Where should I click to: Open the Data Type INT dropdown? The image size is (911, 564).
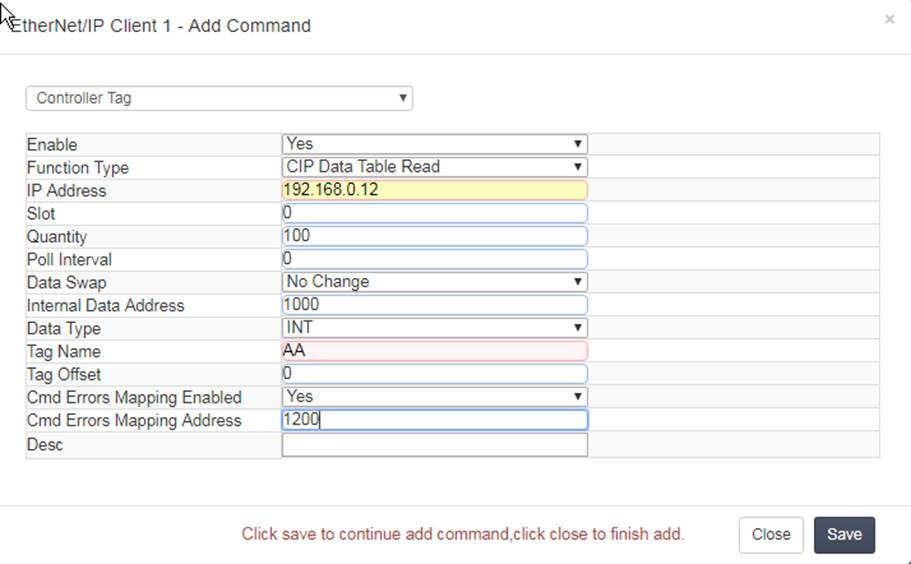pyautogui.click(x=435, y=328)
